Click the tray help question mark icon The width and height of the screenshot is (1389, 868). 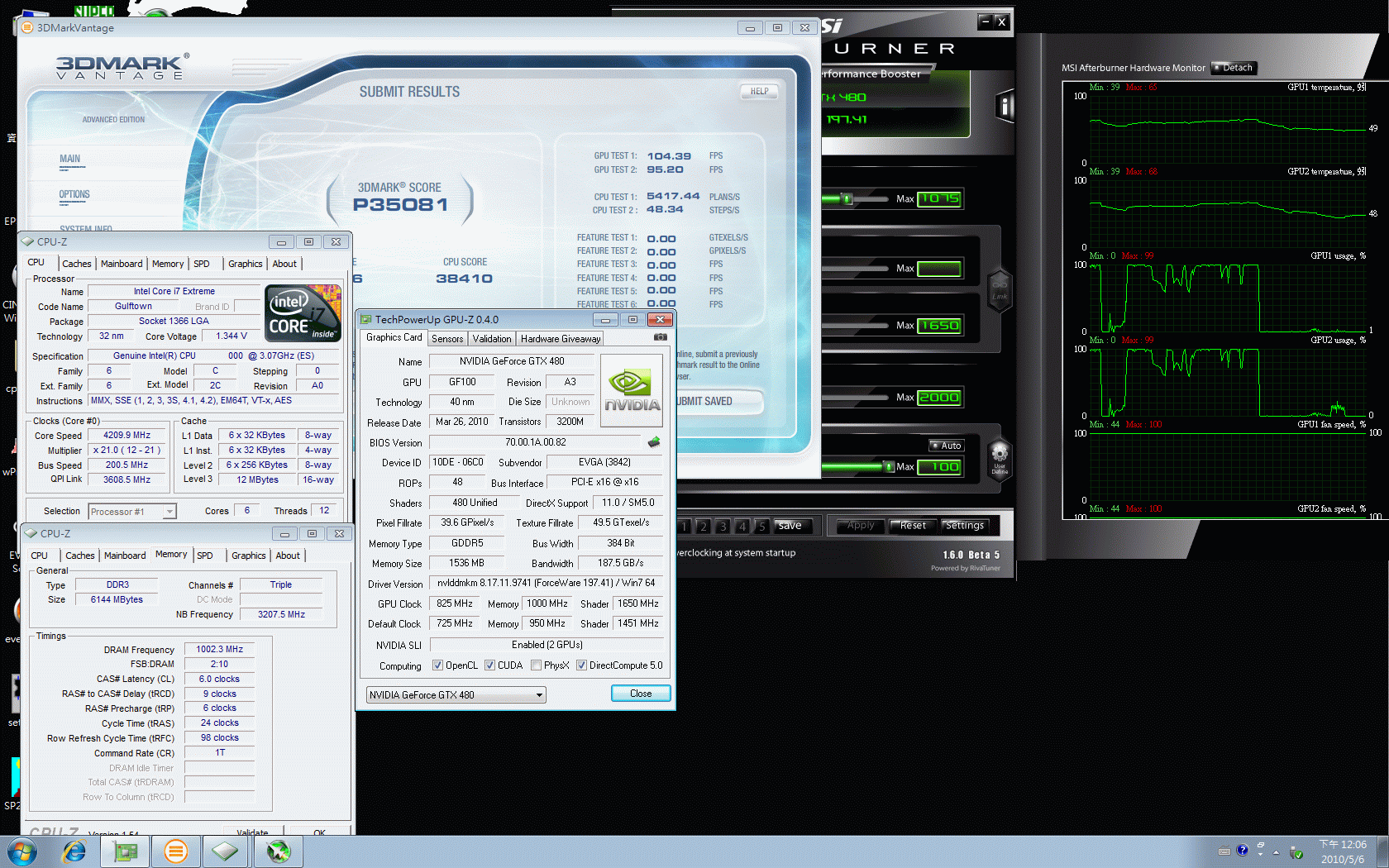point(1242,850)
